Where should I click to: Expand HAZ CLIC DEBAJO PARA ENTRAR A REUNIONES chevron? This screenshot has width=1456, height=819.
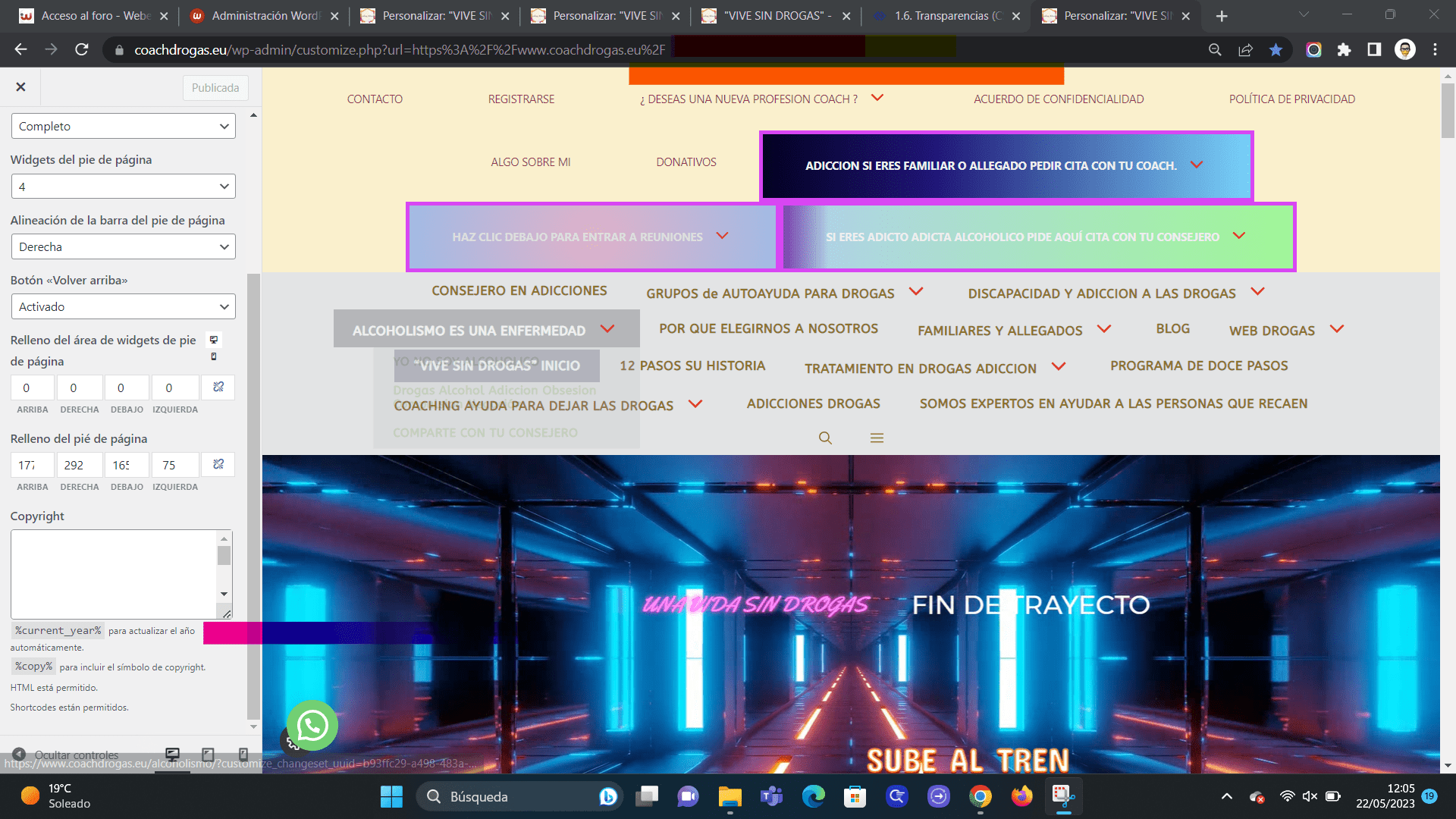click(x=722, y=236)
